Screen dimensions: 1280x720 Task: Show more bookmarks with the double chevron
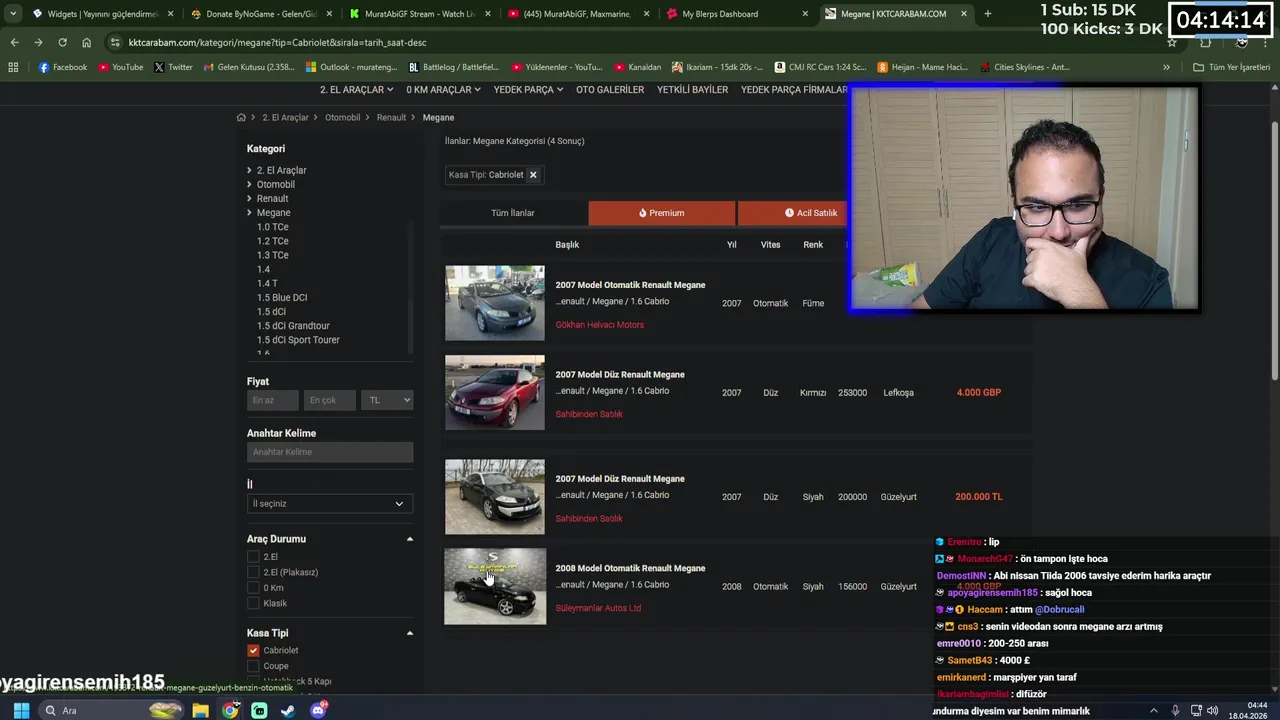(x=1166, y=67)
